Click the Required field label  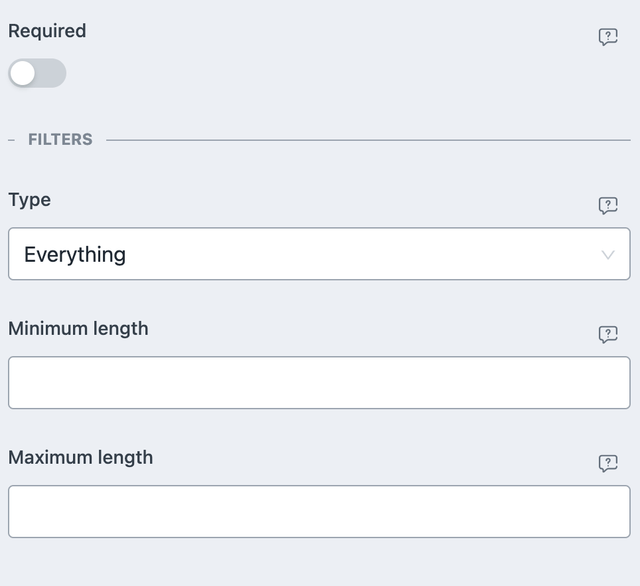click(47, 31)
